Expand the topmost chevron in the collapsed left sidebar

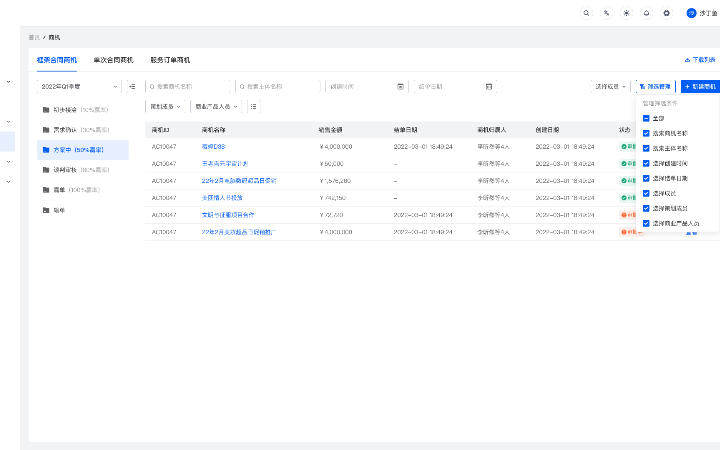[x=8, y=82]
